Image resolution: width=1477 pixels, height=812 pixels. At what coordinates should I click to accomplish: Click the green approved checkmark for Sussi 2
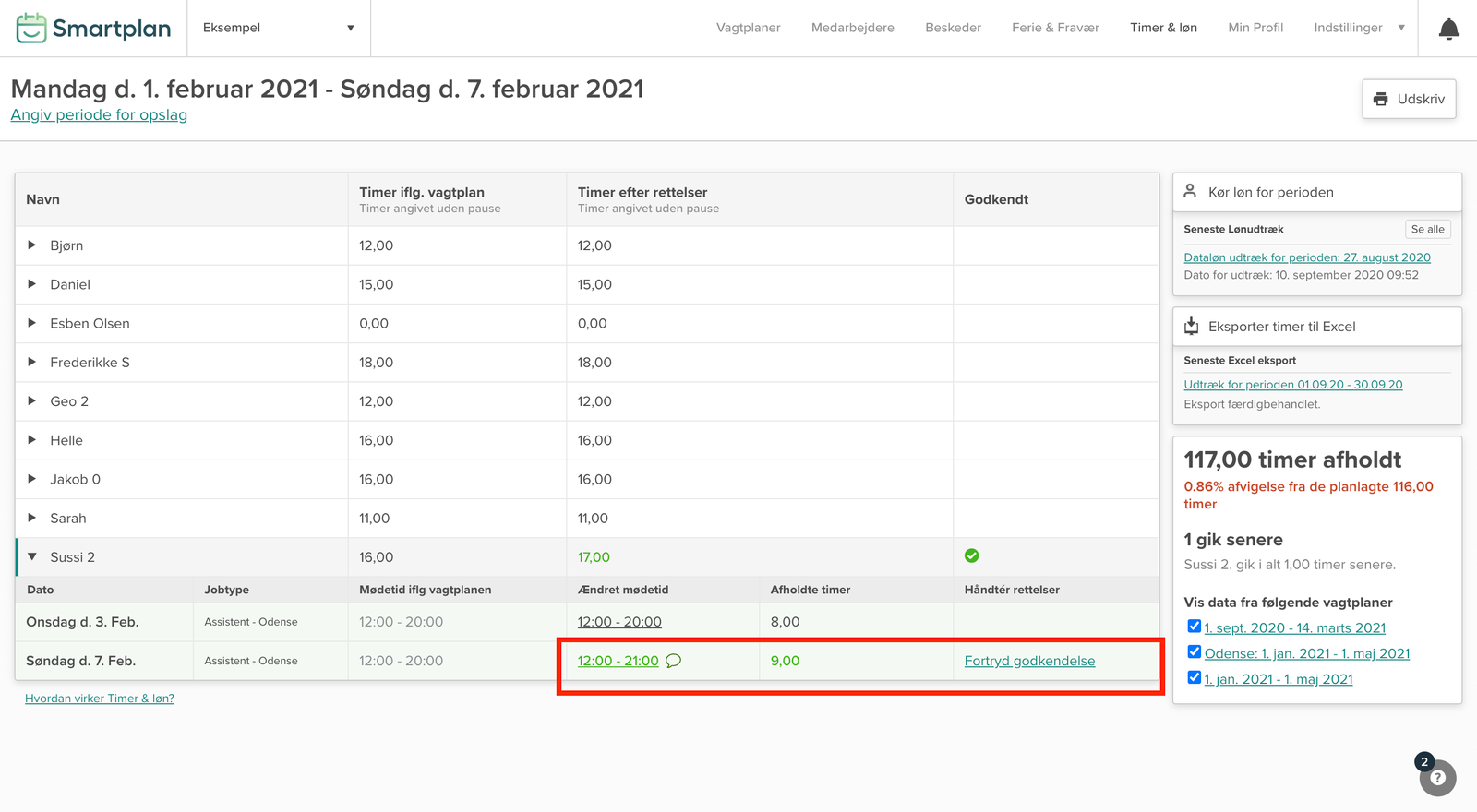[971, 555]
